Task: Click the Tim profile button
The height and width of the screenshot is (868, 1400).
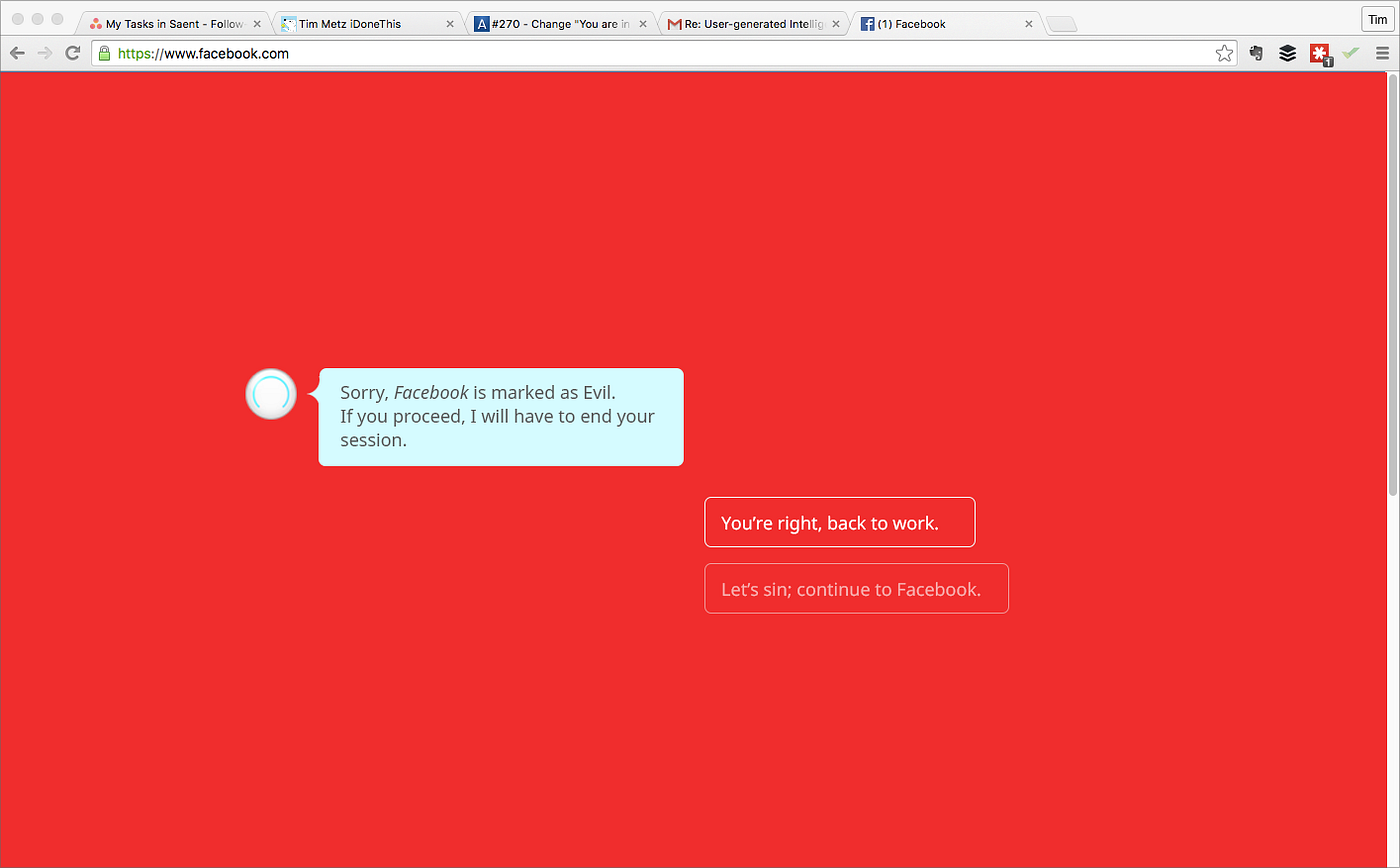Action: [1377, 19]
